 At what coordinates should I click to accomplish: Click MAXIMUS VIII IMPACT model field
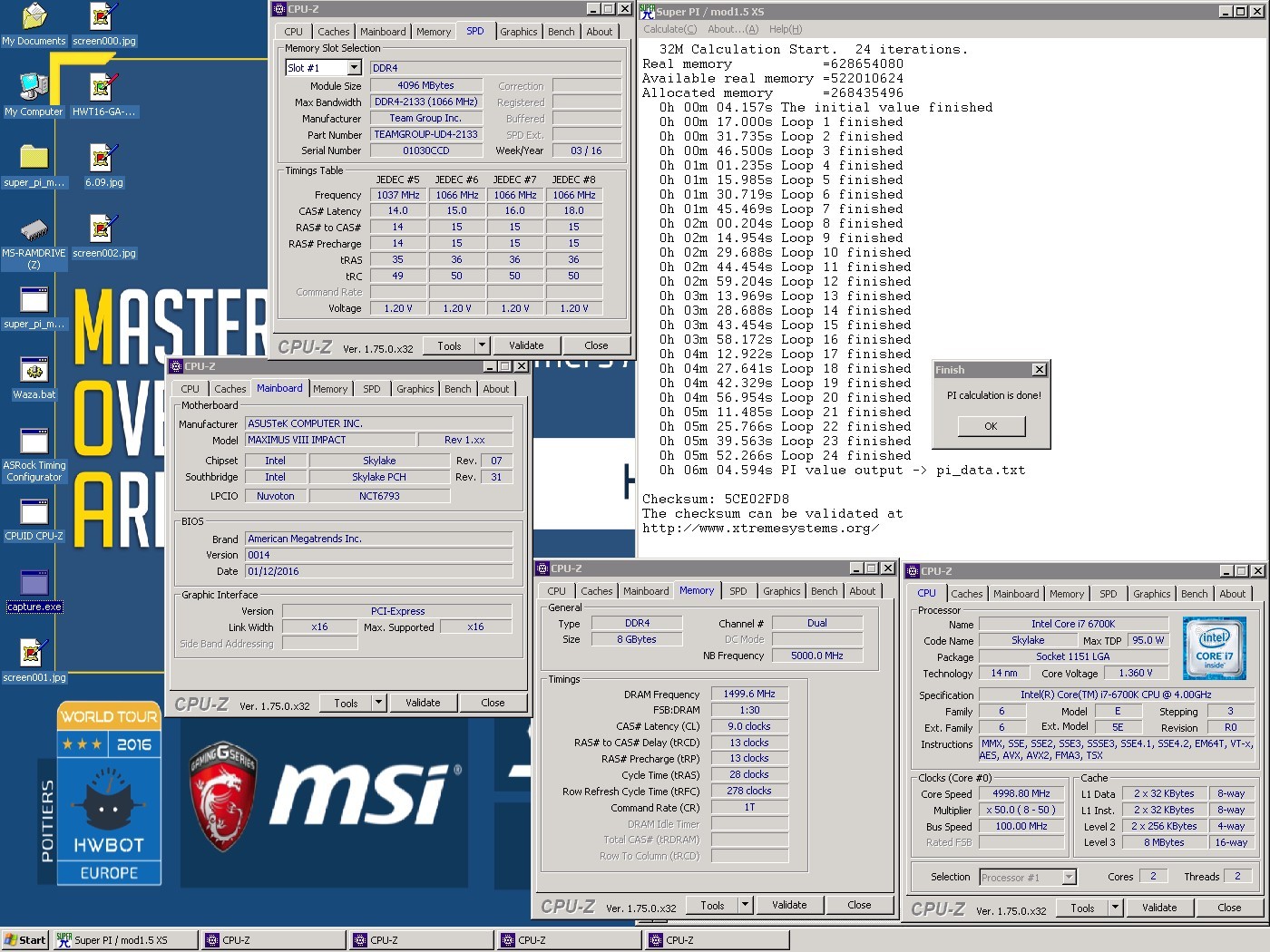329,440
